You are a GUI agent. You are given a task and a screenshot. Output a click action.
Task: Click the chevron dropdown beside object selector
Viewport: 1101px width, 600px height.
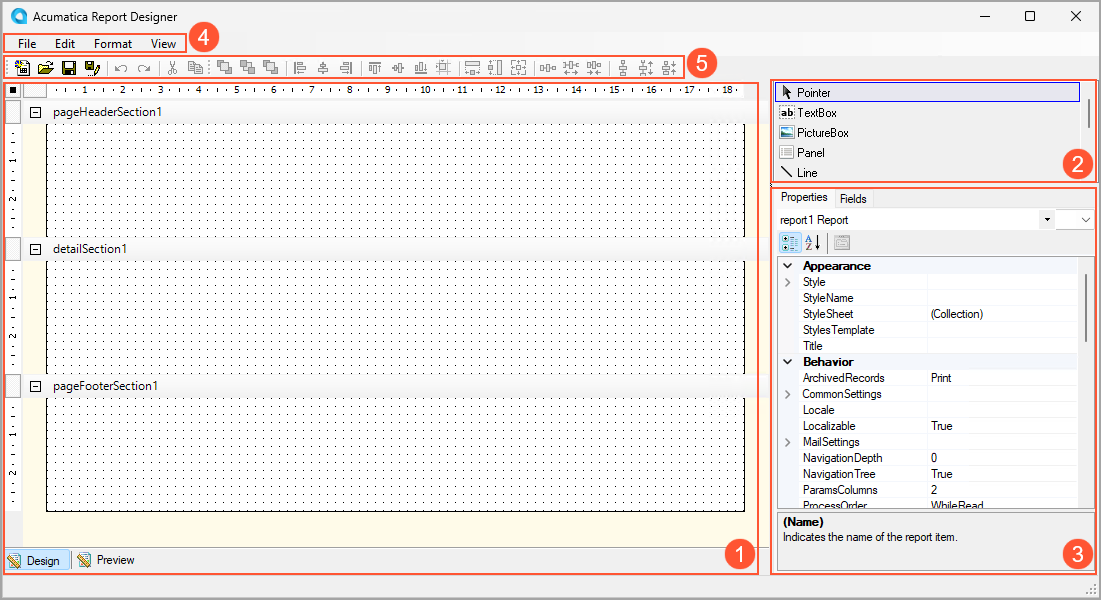click(x=1085, y=220)
